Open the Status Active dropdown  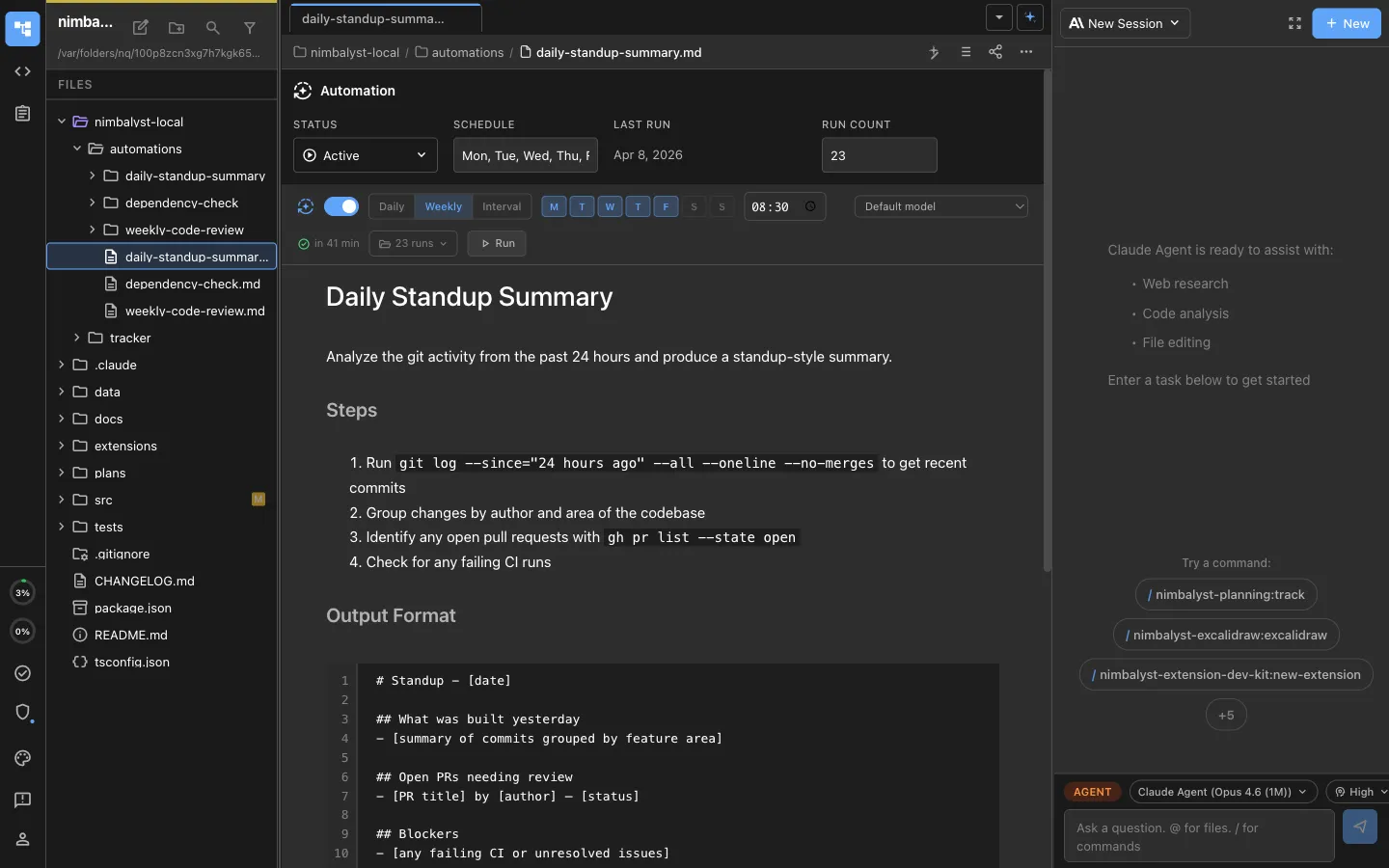click(x=364, y=155)
